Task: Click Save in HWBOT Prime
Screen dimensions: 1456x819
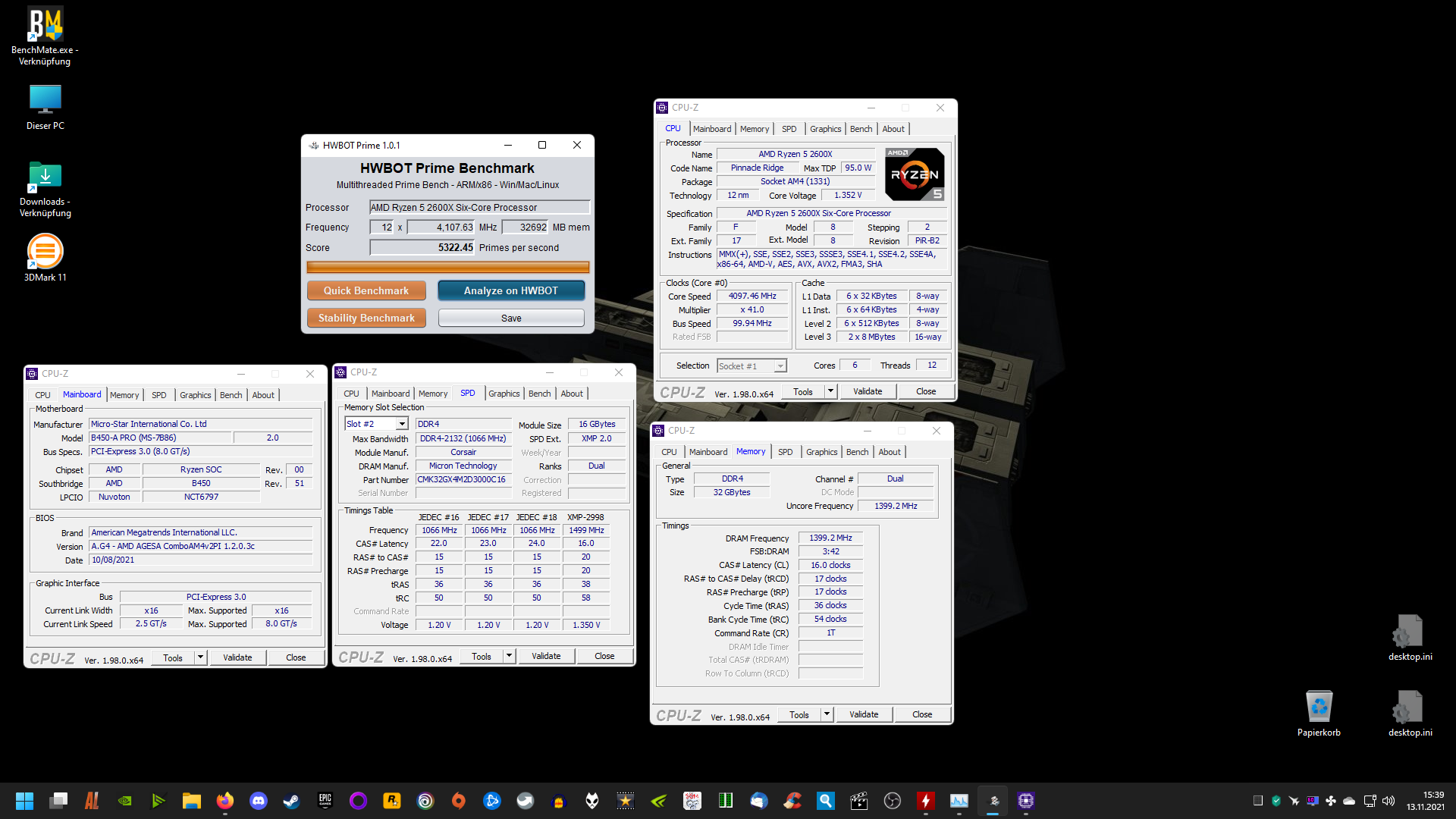Action: (511, 318)
